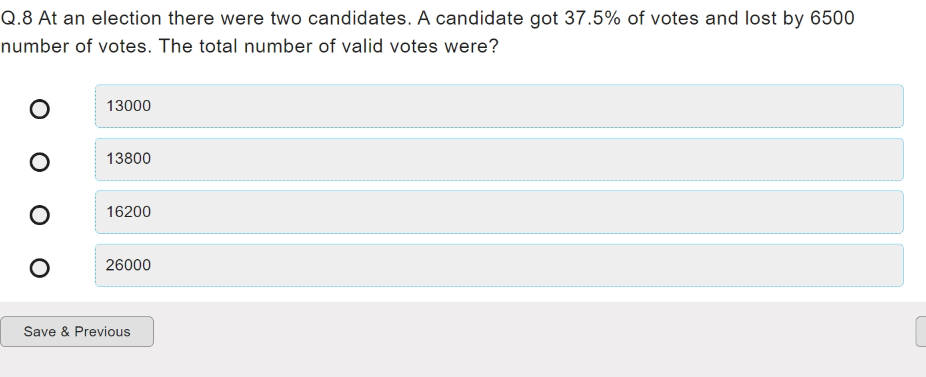Mark the 16200 radio option

pyautogui.click(x=40, y=214)
